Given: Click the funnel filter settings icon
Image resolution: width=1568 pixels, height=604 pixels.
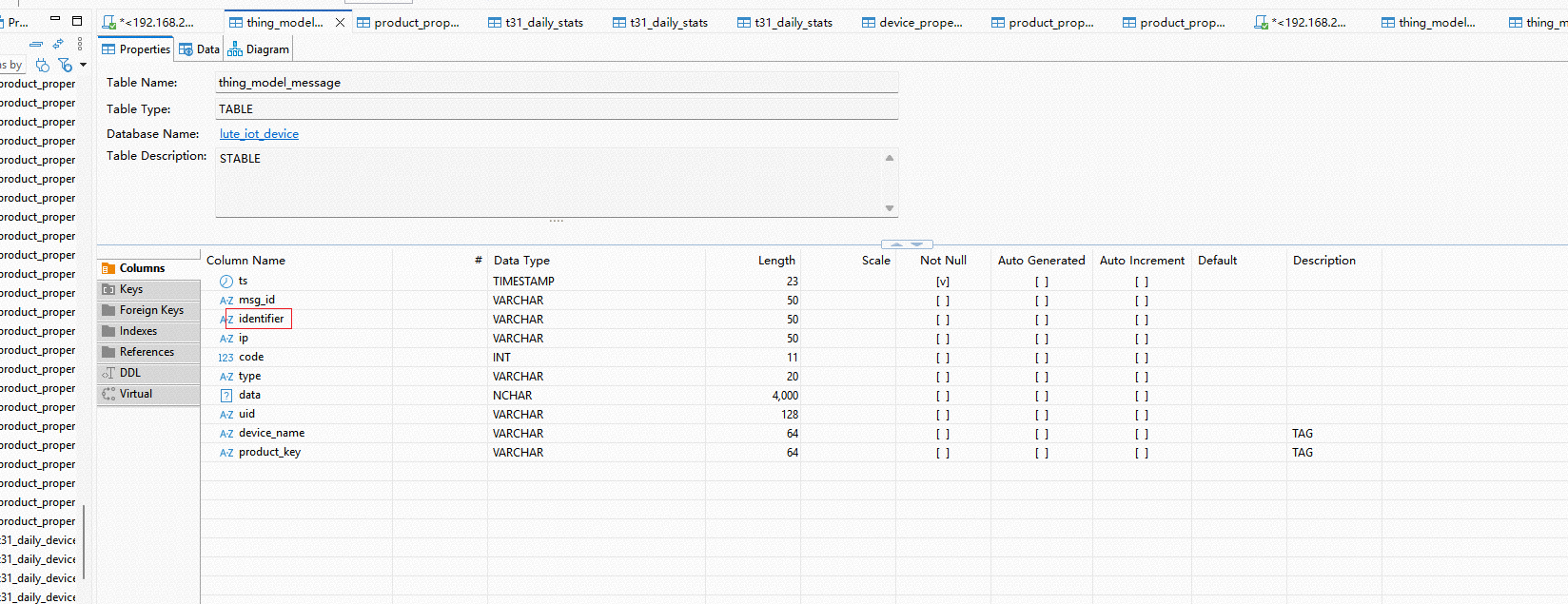Looking at the screenshot, I should coord(64,65).
